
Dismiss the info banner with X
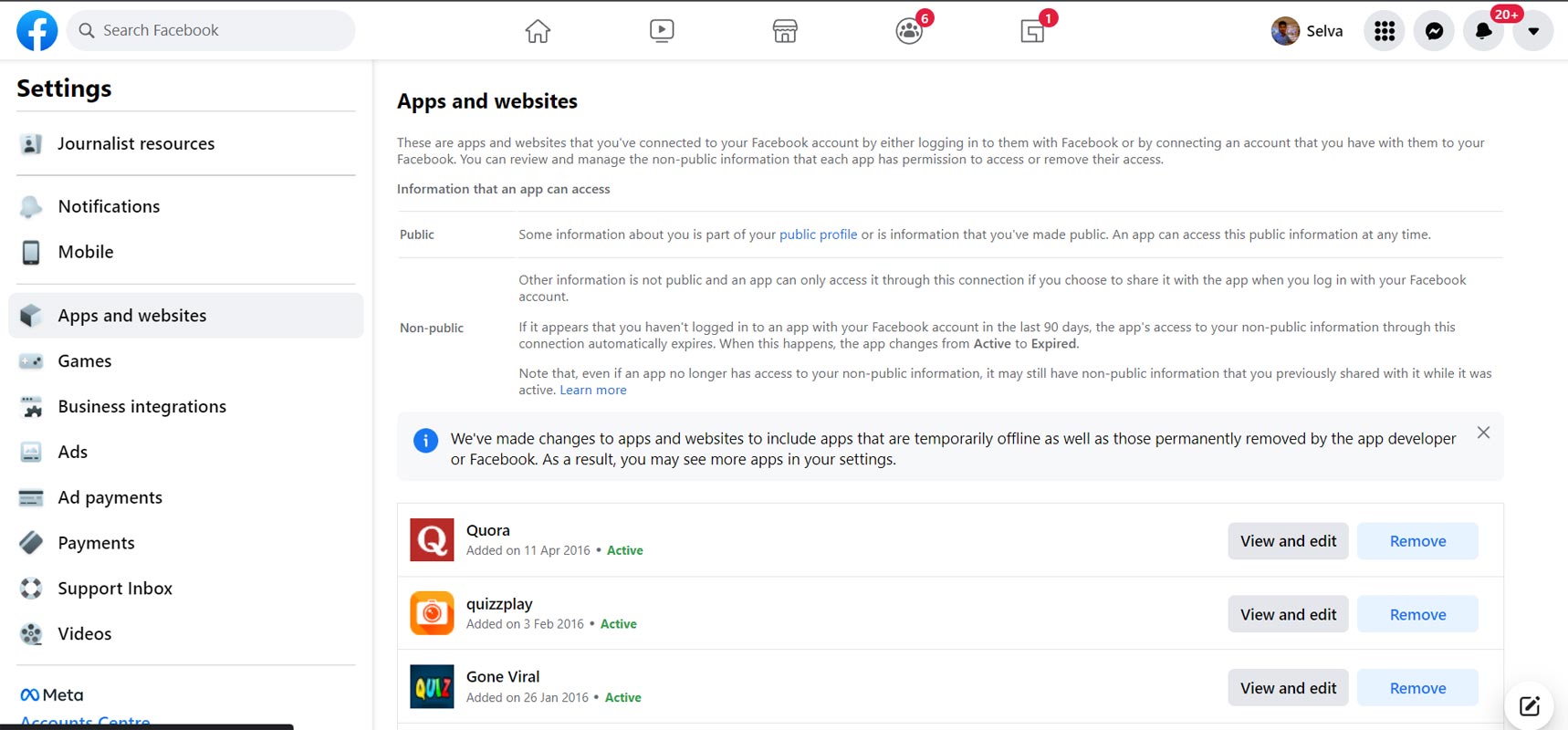click(1483, 433)
